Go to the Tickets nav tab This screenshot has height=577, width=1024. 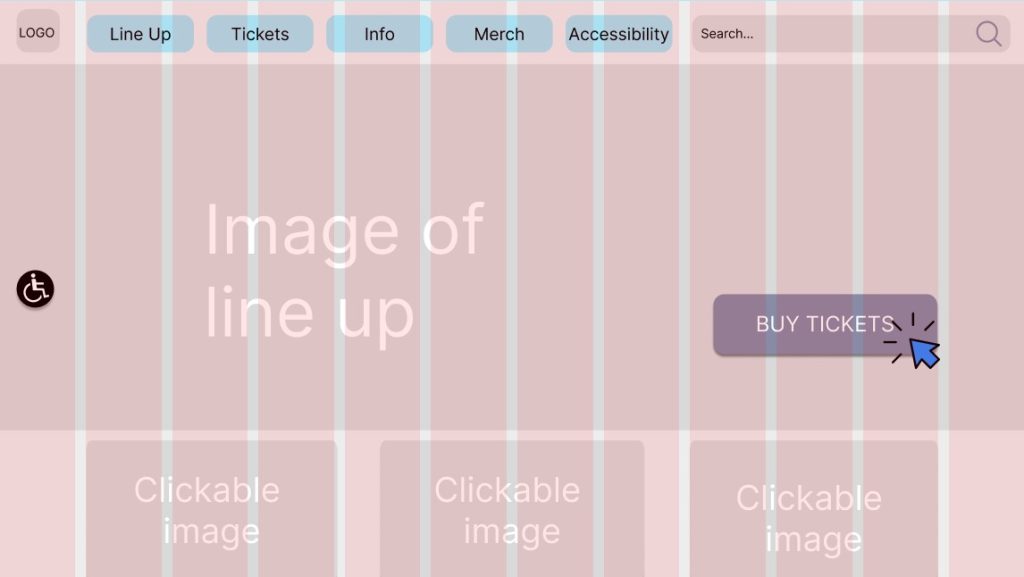(x=260, y=34)
